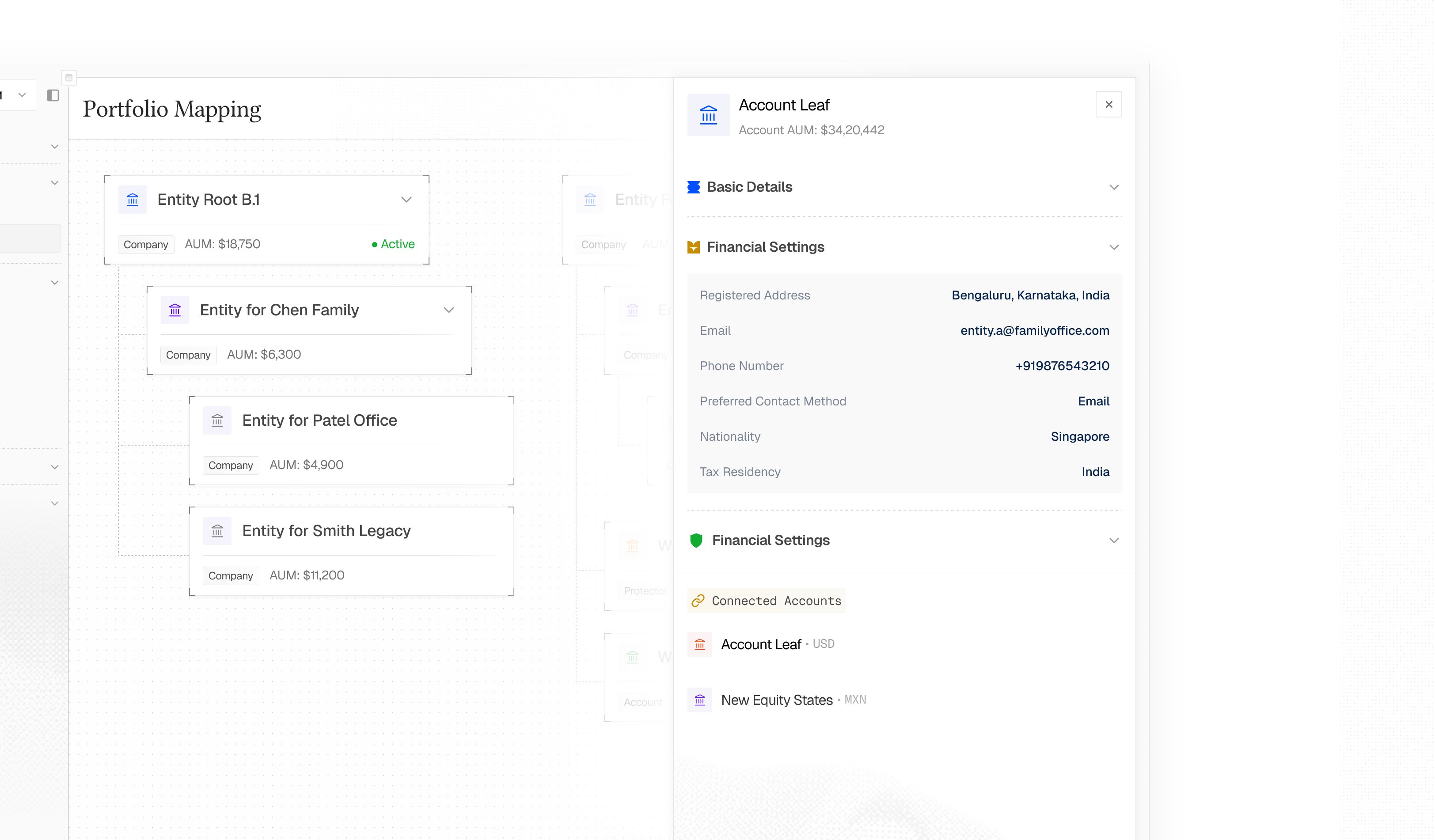Open New Equity States MXN account
Image resolution: width=1435 pixels, height=840 pixels.
[x=904, y=700]
